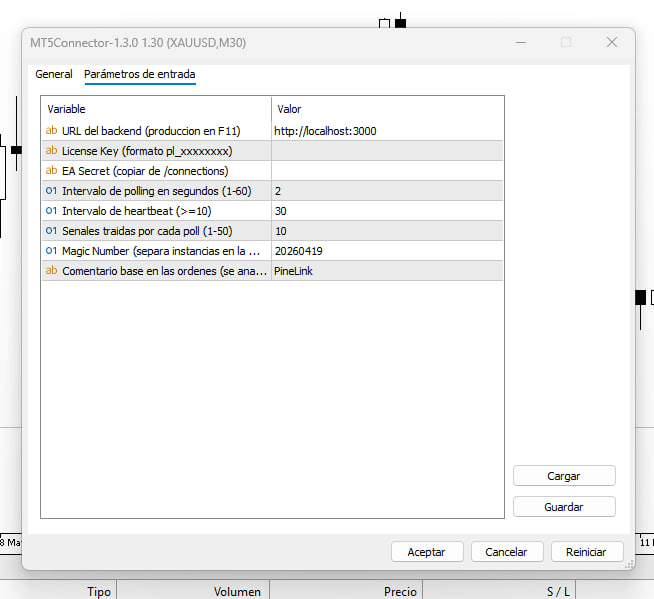This screenshot has width=654, height=599.
Task: Close the MT5Connector dialog
Action: [x=612, y=42]
